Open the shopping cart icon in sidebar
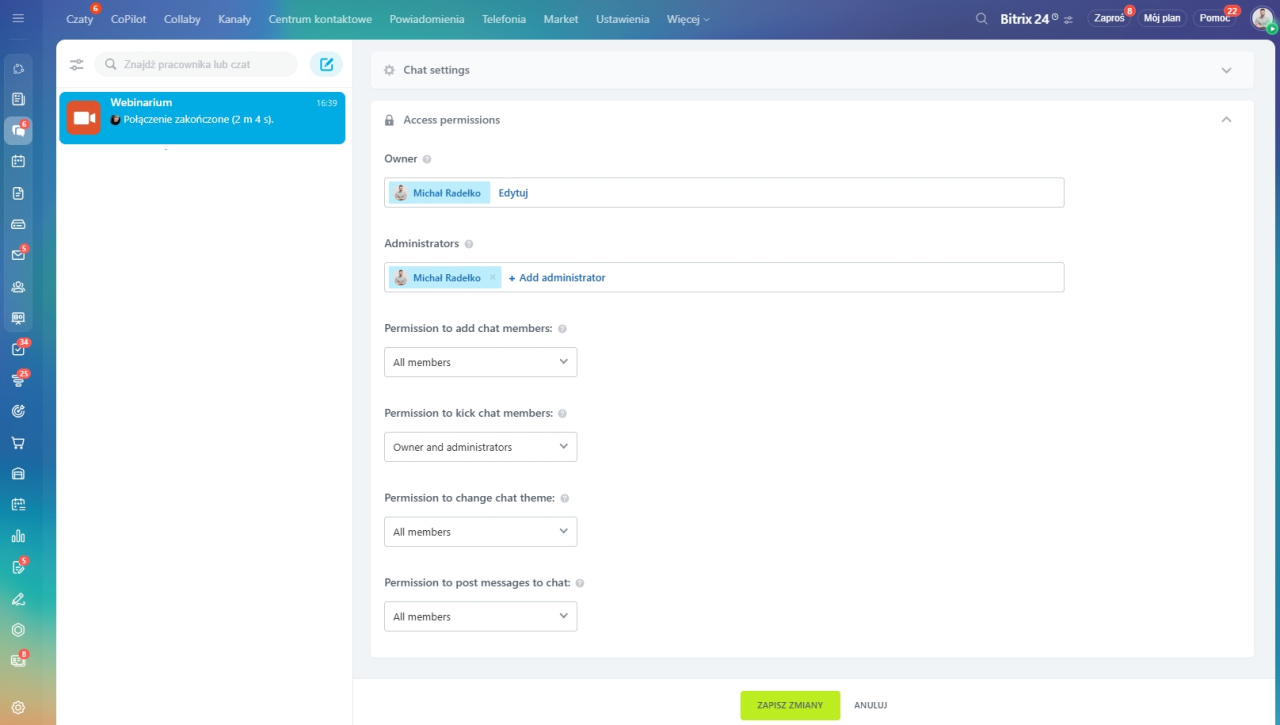 click(x=18, y=443)
